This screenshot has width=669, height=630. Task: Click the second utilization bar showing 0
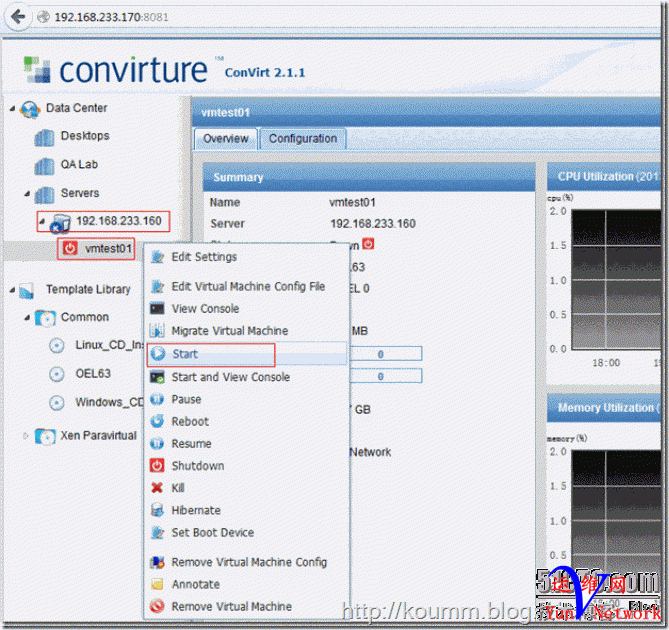click(x=385, y=376)
